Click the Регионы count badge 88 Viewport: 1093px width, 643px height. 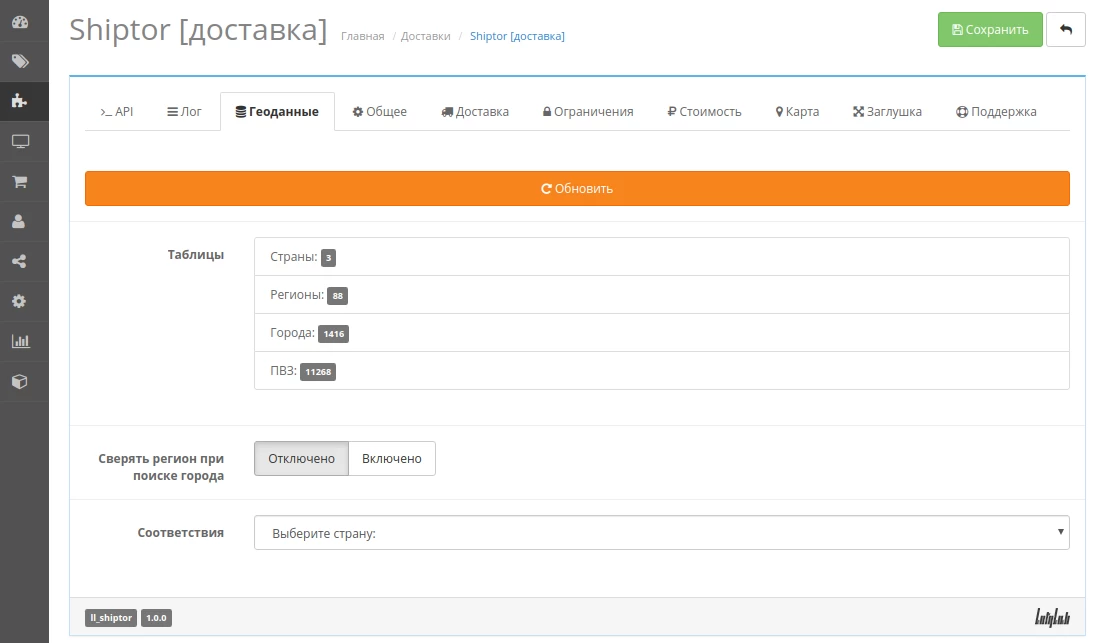337,296
